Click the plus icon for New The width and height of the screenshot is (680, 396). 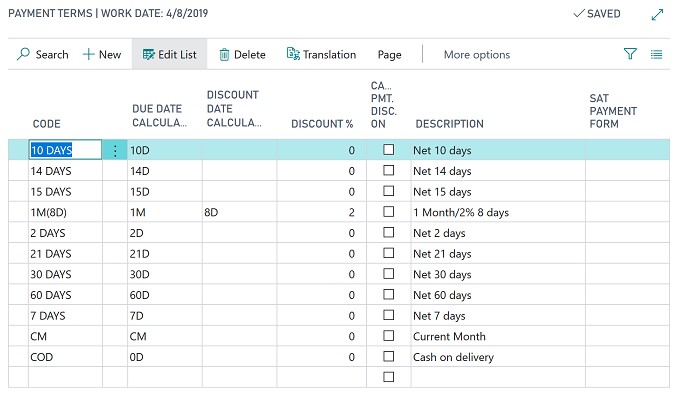tap(88, 54)
